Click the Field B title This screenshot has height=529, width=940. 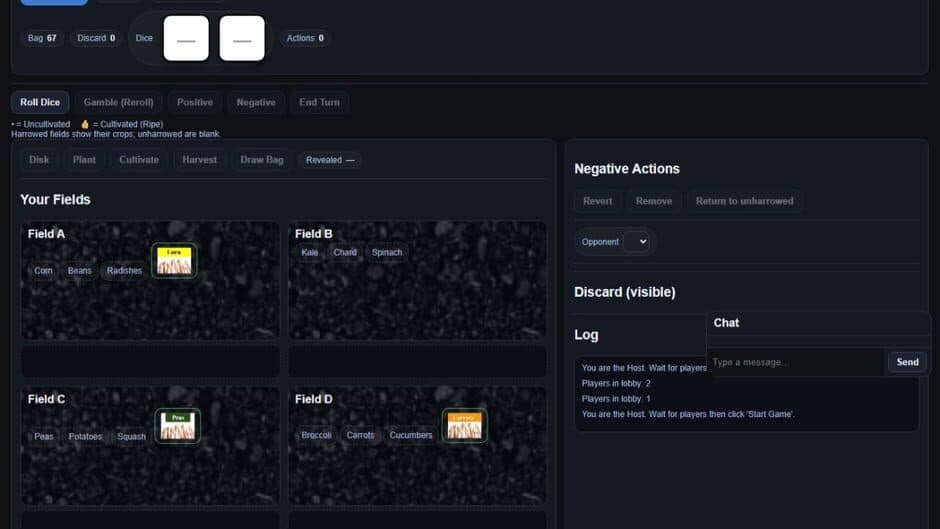[x=314, y=234]
